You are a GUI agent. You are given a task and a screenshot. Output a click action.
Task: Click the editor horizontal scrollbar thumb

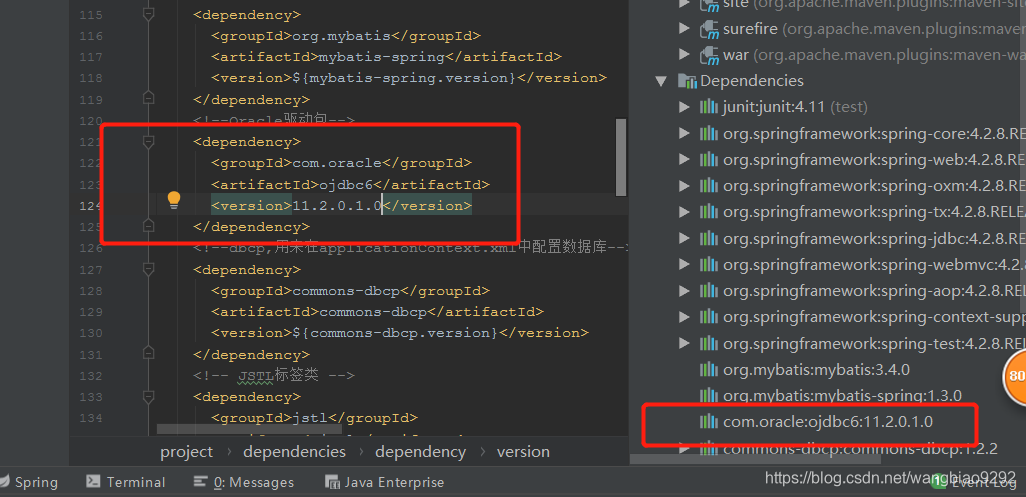tap(249, 430)
